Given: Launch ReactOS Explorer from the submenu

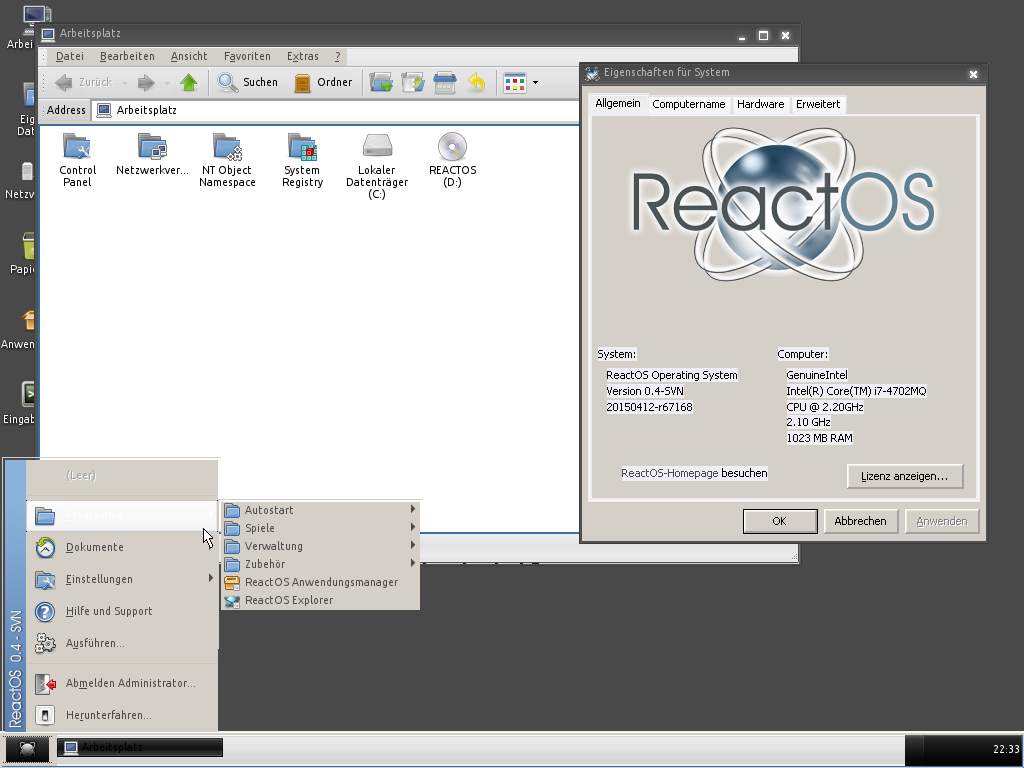Looking at the screenshot, I should tap(320, 600).
